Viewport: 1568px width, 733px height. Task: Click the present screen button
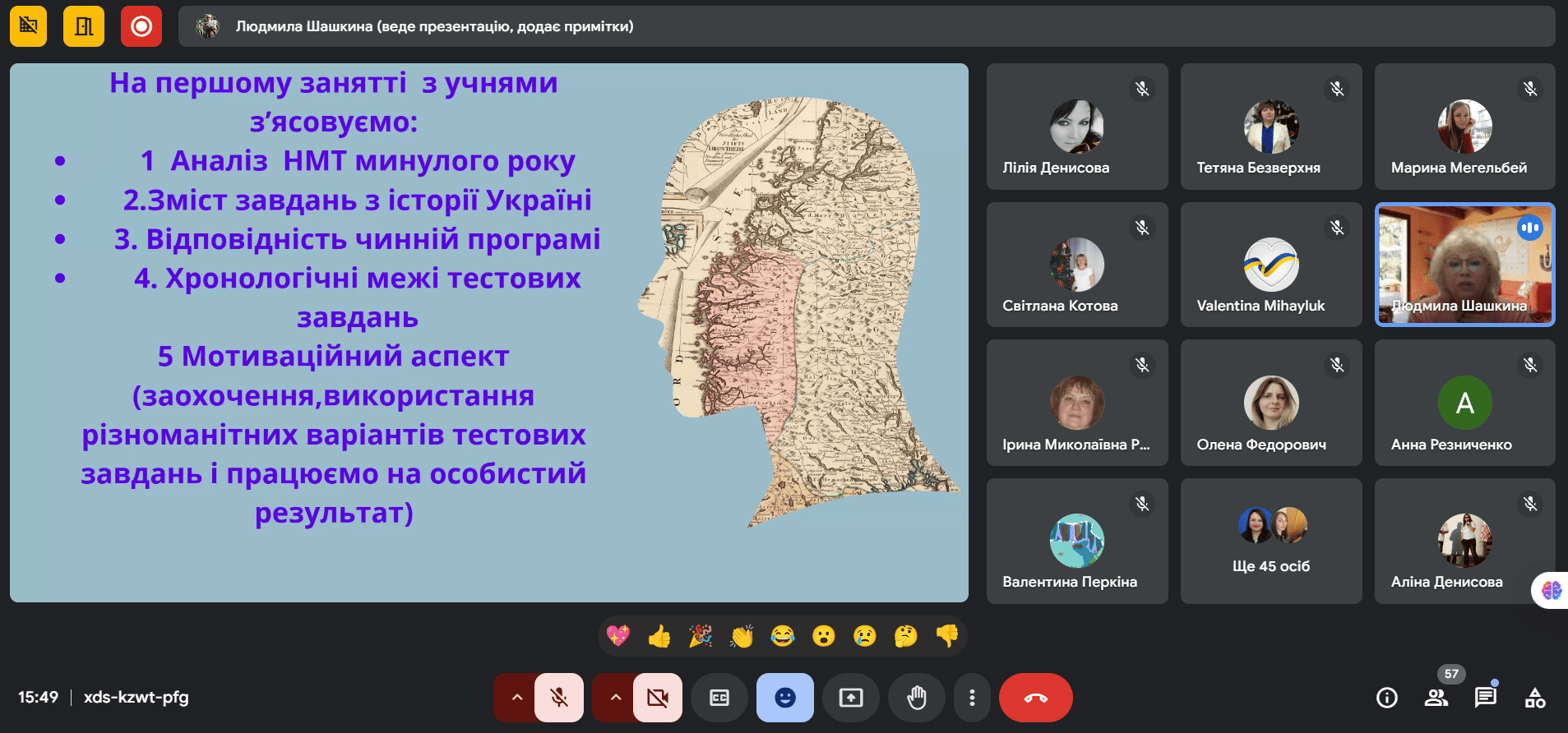pos(851,698)
